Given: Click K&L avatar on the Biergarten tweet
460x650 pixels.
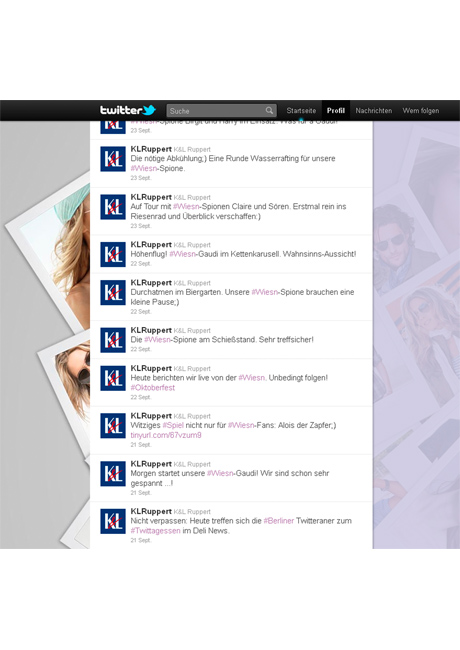Looking at the screenshot, I should [x=113, y=292].
